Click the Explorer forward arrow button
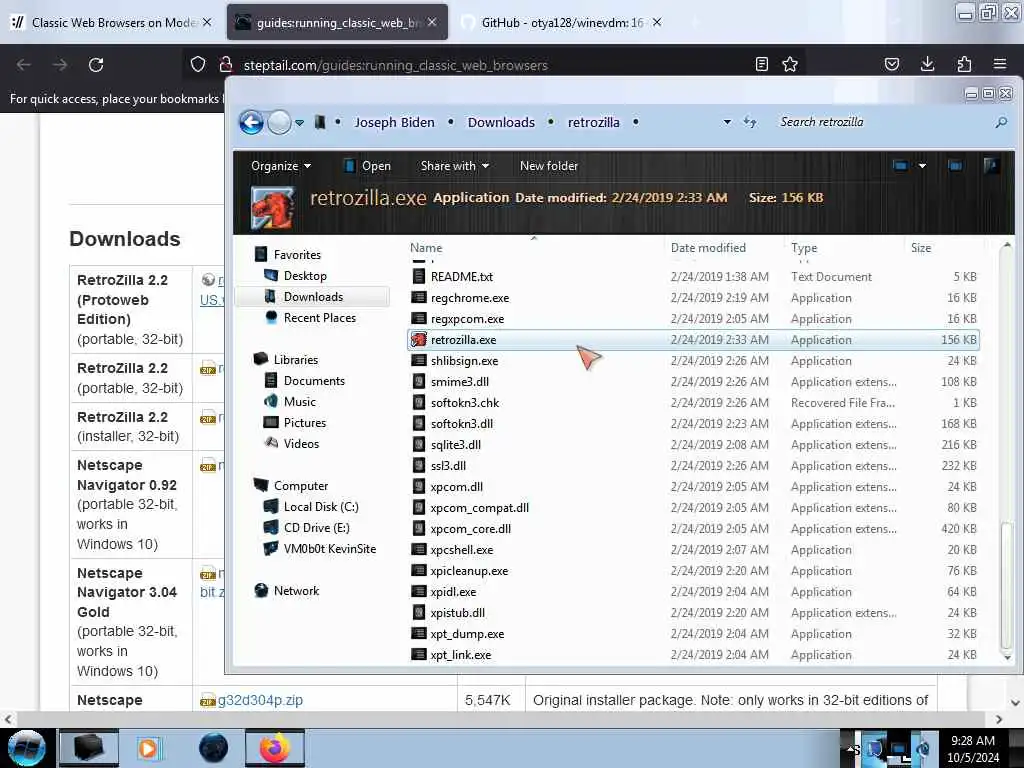1024x768 pixels. [280, 122]
